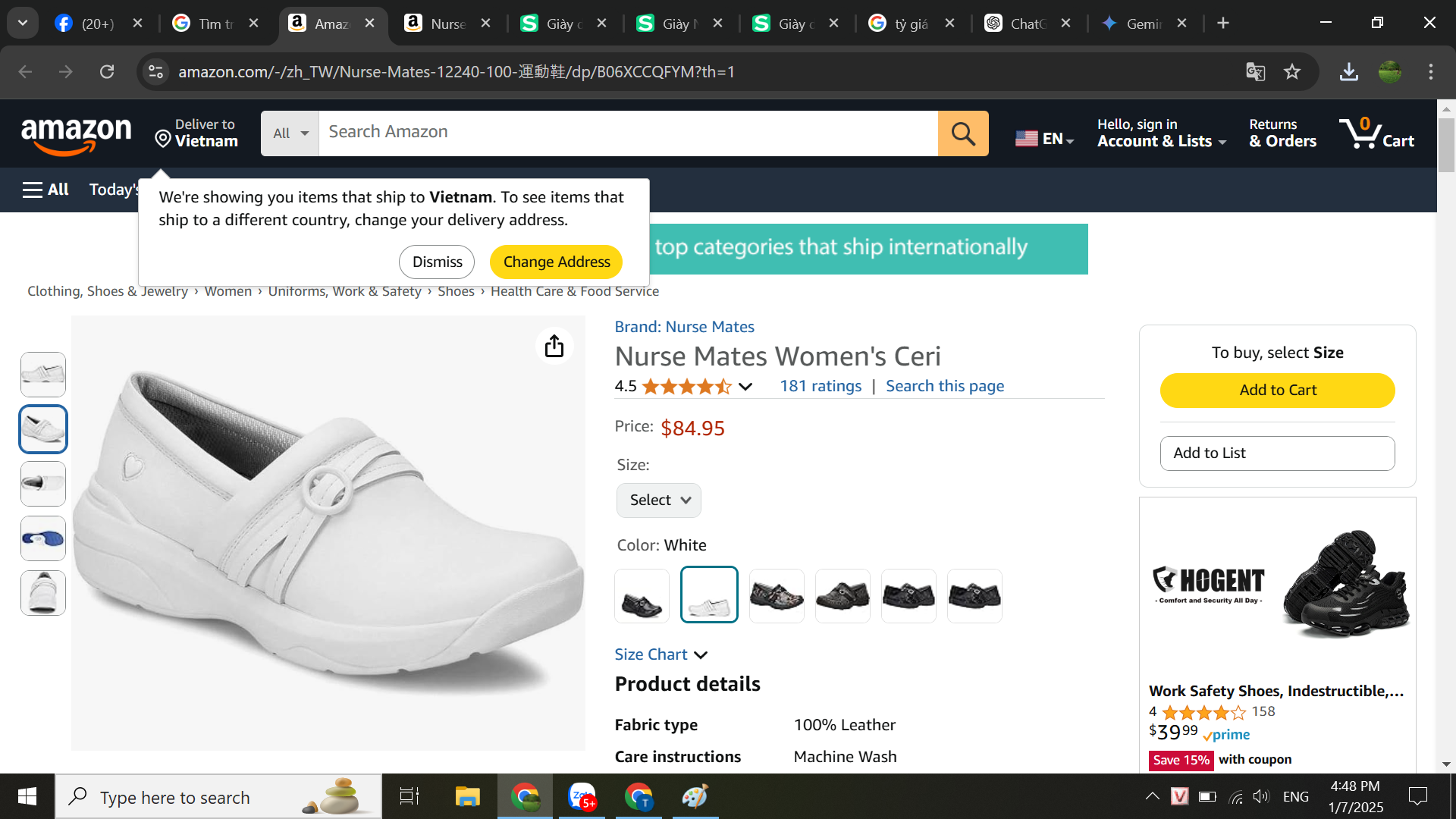Click the Amazon logo
The image size is (1456, 819).
76,135
